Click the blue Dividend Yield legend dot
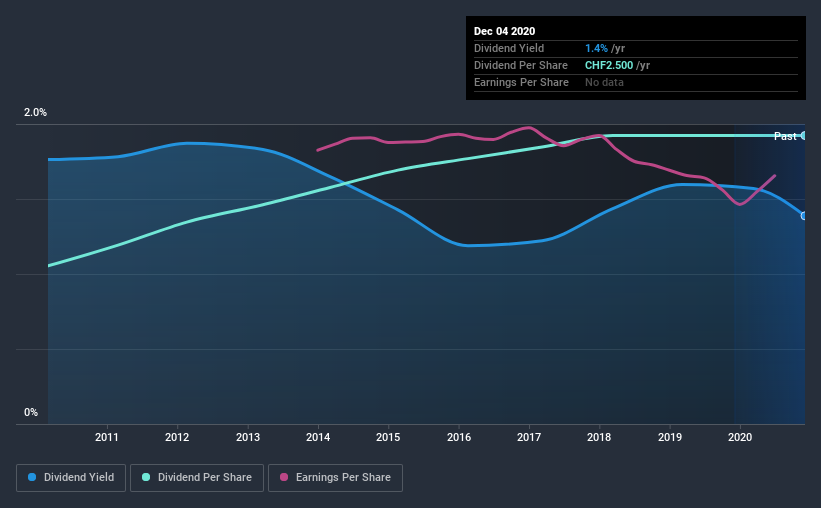 32,477
